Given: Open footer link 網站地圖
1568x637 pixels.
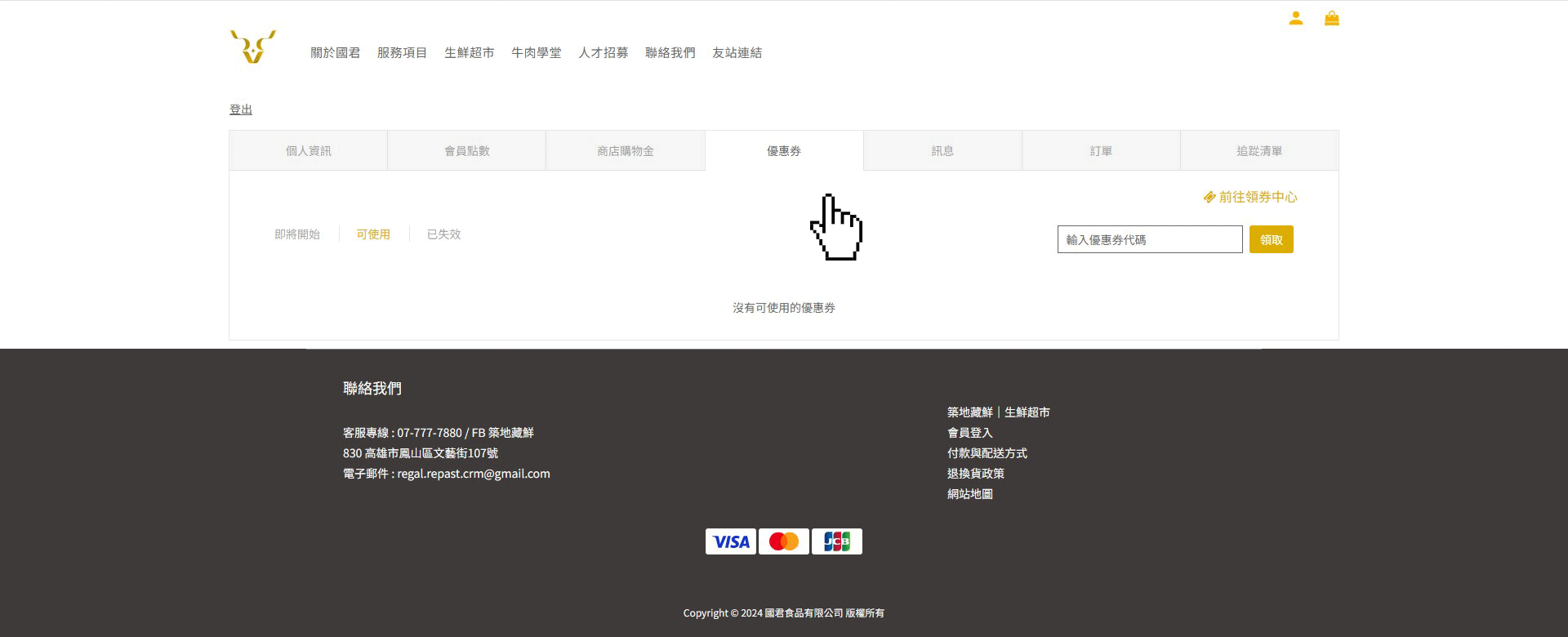Looking at the screenshot, I should [970, 494].
